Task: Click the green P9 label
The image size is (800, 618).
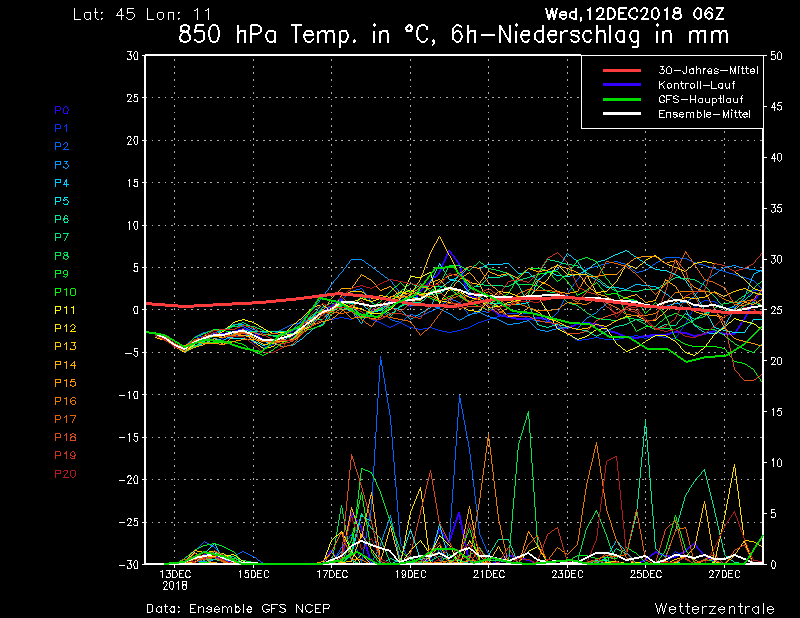Action: [62, 274]
